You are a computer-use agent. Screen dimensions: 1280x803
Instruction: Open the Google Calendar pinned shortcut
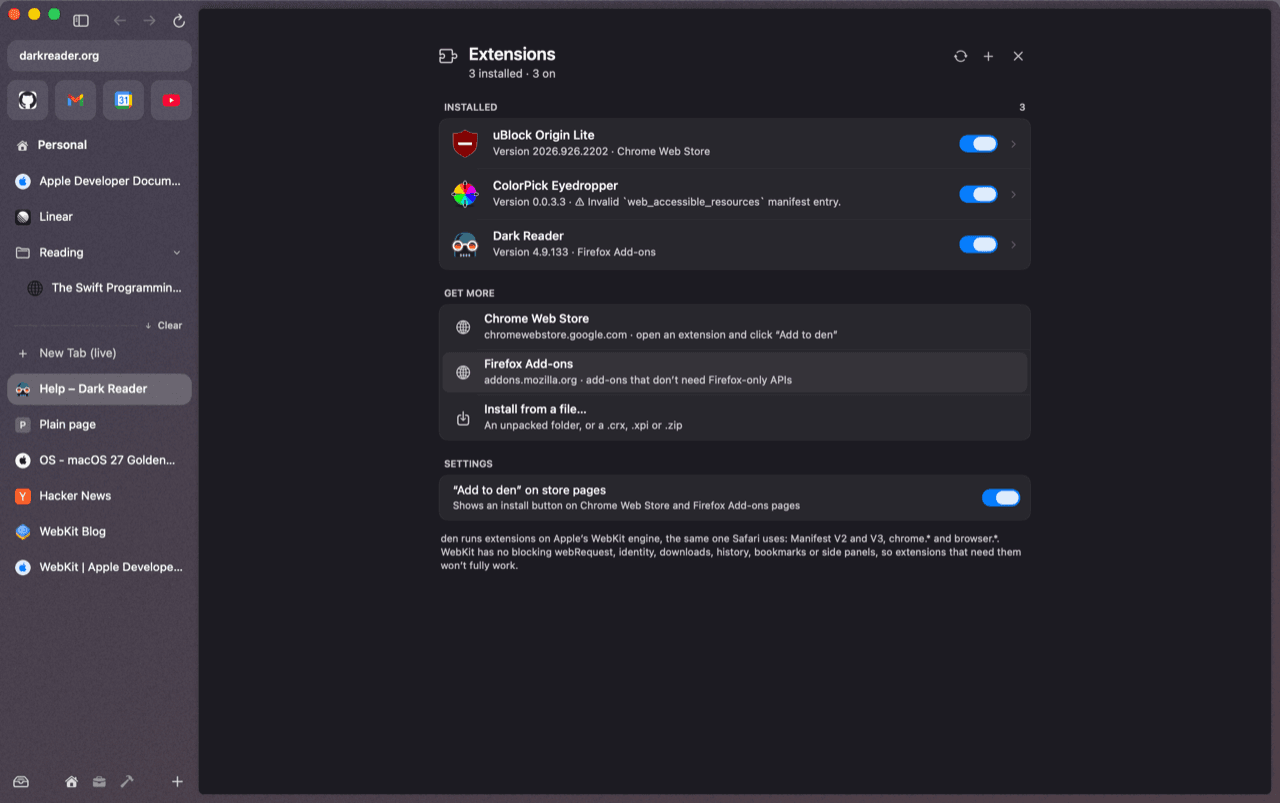point(123,100)
